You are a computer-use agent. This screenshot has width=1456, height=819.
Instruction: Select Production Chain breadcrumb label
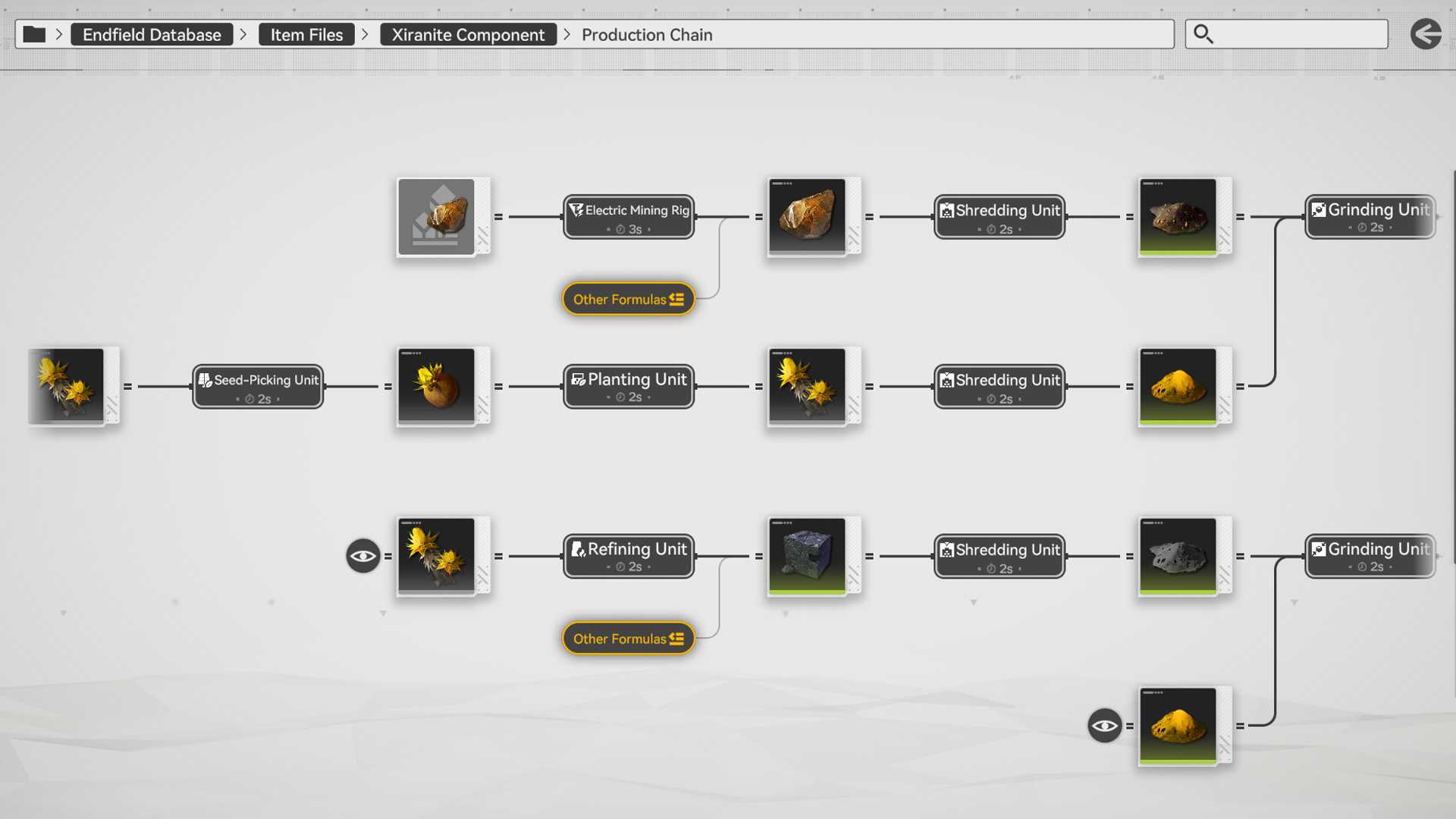(x=647, y=34)
